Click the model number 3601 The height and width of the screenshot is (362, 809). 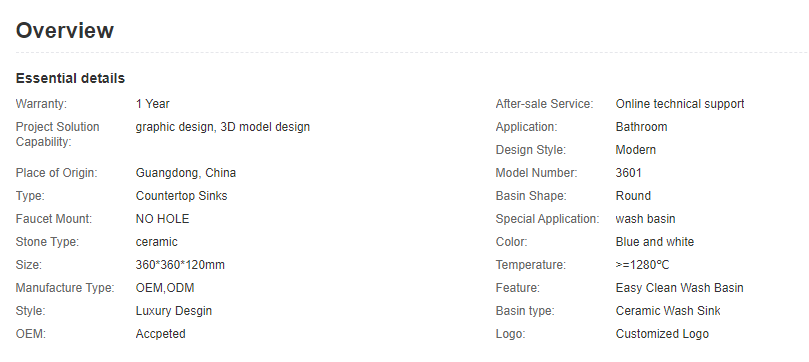coord(628,173)
